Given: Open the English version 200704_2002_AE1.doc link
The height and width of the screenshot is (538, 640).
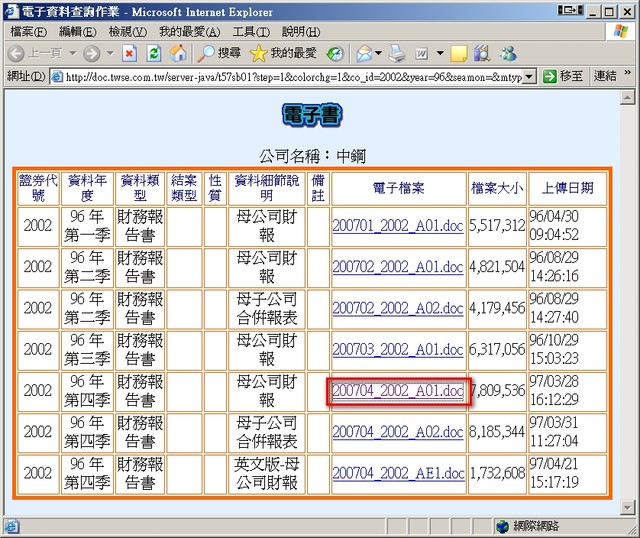Looking at the screenshot, I should tap(398, 473).
